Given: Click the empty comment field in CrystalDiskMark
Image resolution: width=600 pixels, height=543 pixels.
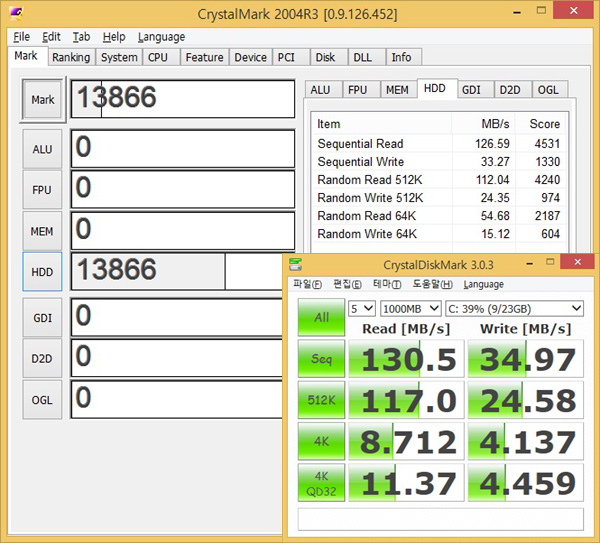Looking at the screenshot, I should click(441, 519).
